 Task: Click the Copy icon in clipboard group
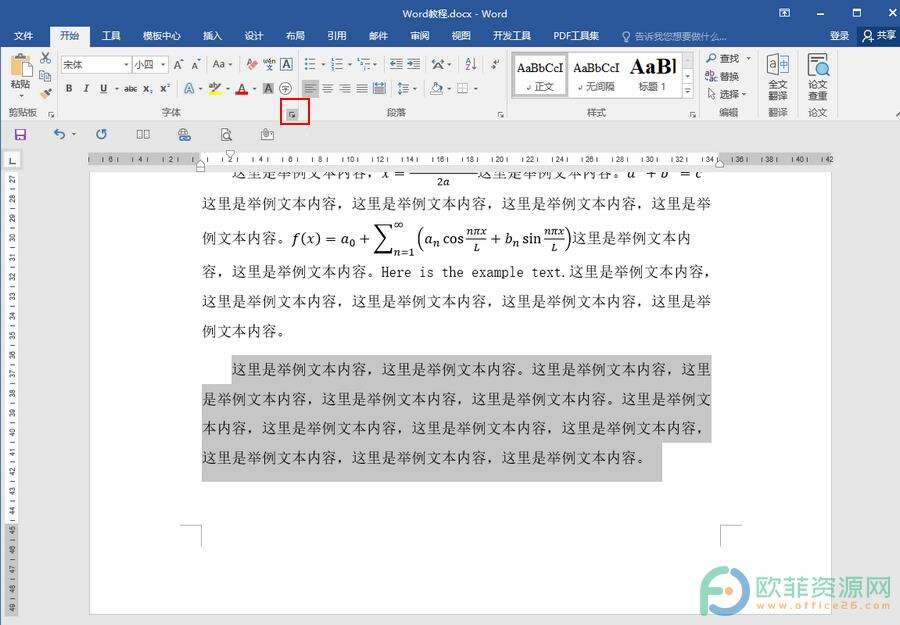tap(45, 75)
